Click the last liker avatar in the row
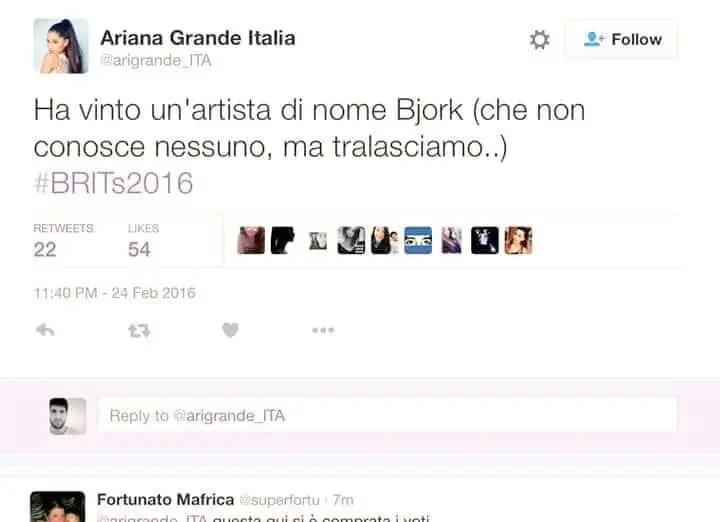Viewport: 720px width, 522px height. 518,240
